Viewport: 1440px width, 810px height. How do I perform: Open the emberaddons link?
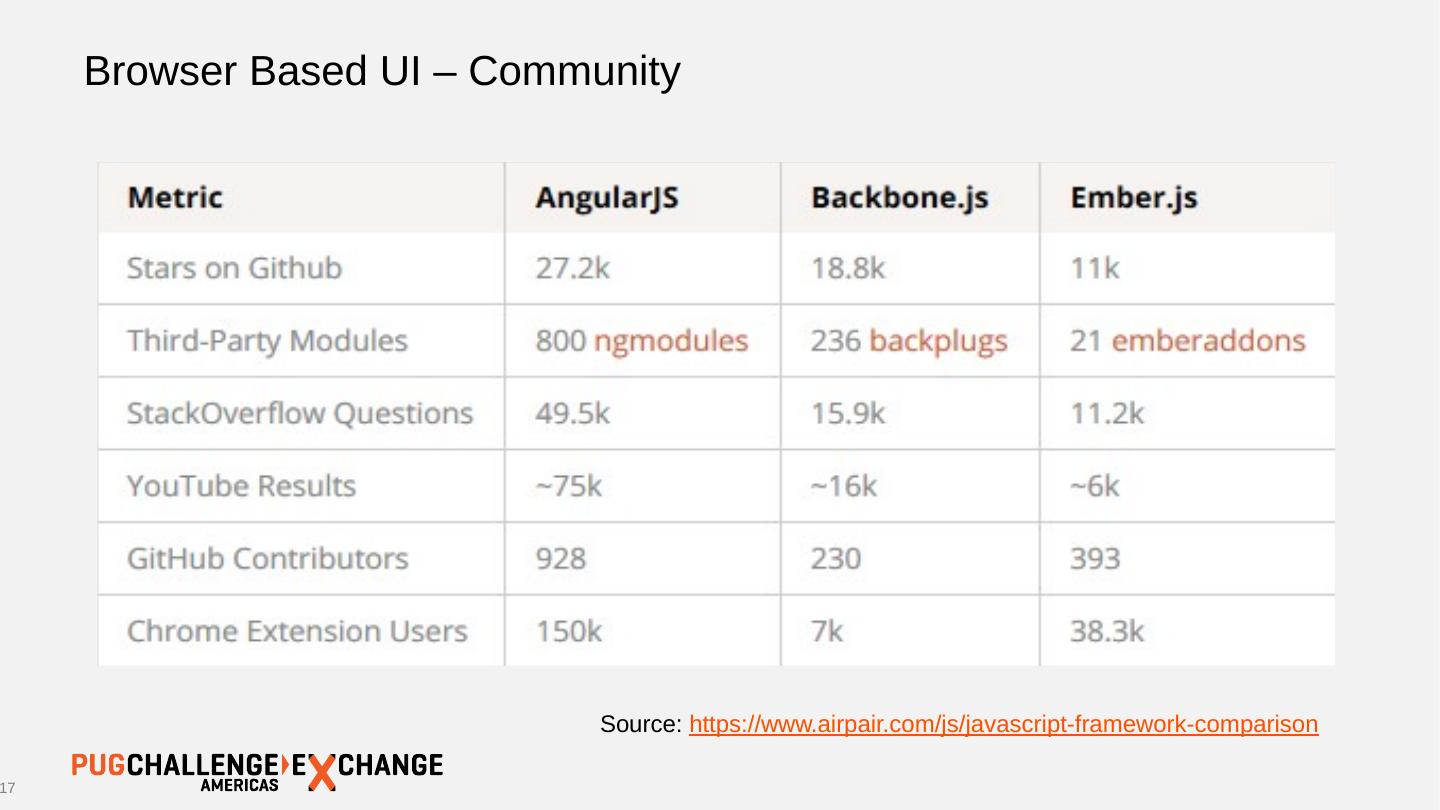coord(1208,341)
